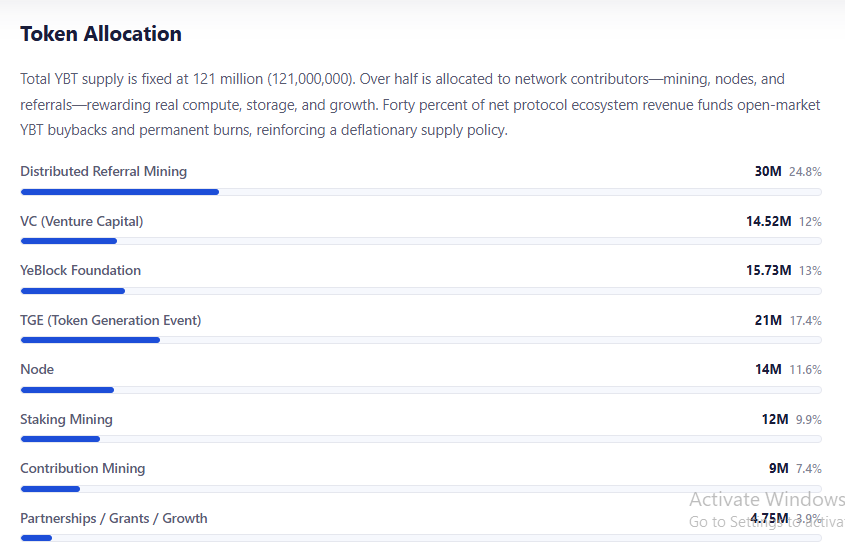This screenshot has height=553, width=845.
Task: Select the TGE (Token Generation Event) label
Action: click(110, 321)
